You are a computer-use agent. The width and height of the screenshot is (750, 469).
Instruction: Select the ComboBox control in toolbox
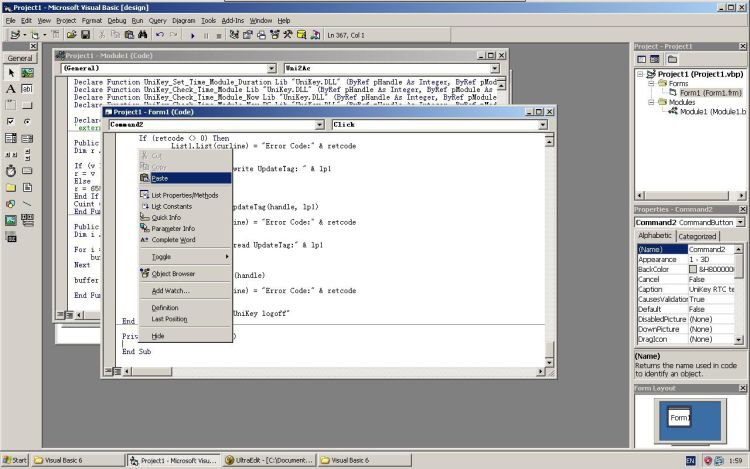coord(11,138)
